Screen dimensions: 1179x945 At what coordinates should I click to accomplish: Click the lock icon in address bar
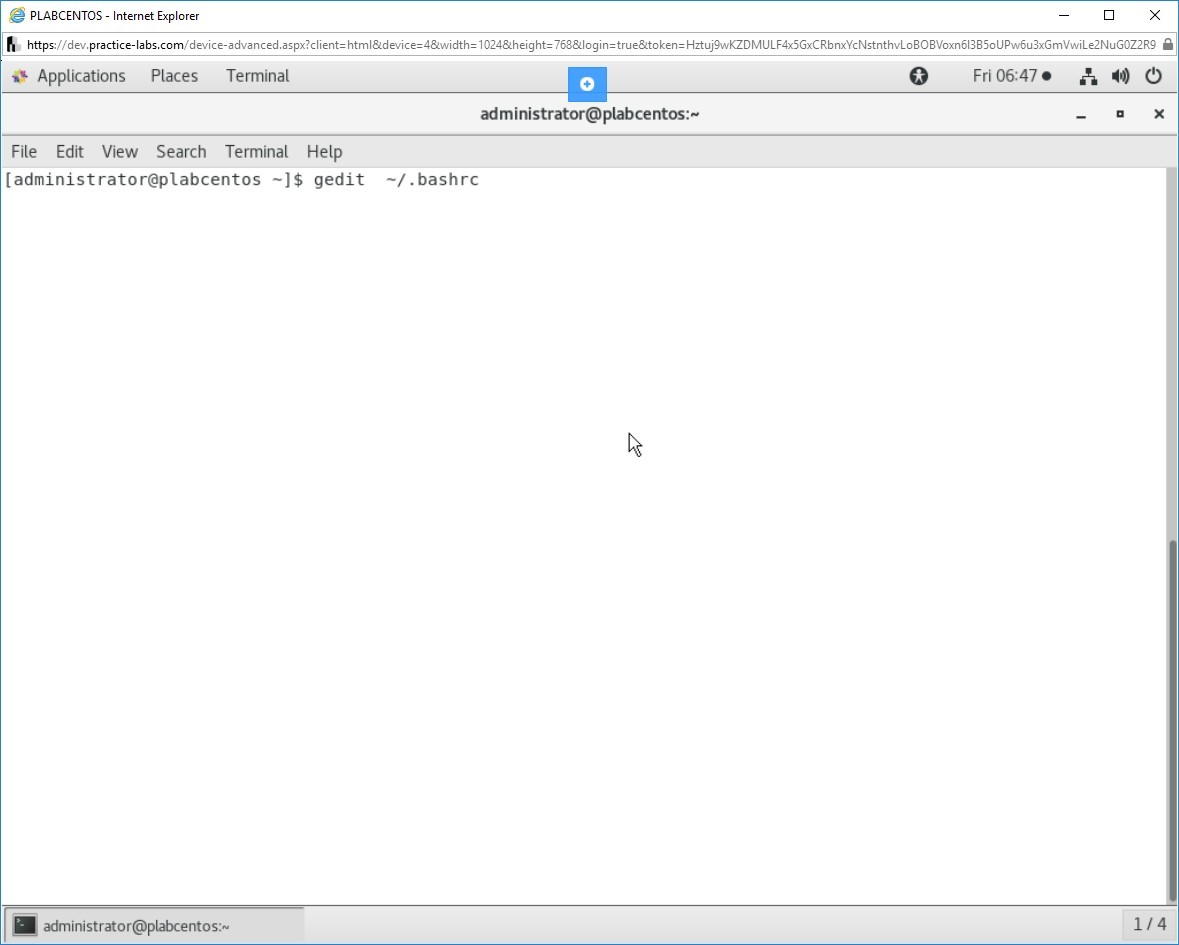(1167, 45)
